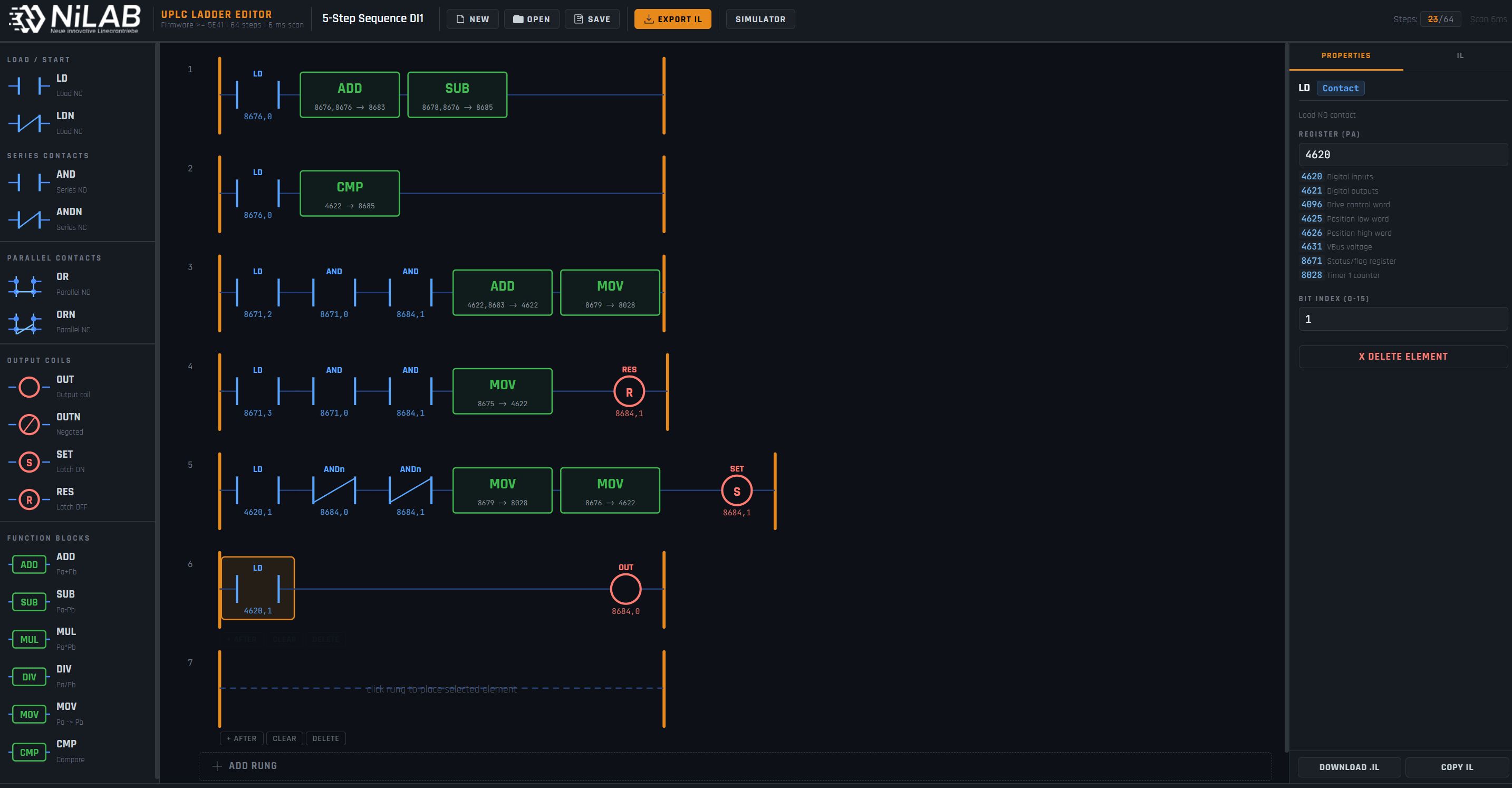This screenshot has width=1512, height=788.
Task: Click Delete Element button
Action: click(1402, 357)
